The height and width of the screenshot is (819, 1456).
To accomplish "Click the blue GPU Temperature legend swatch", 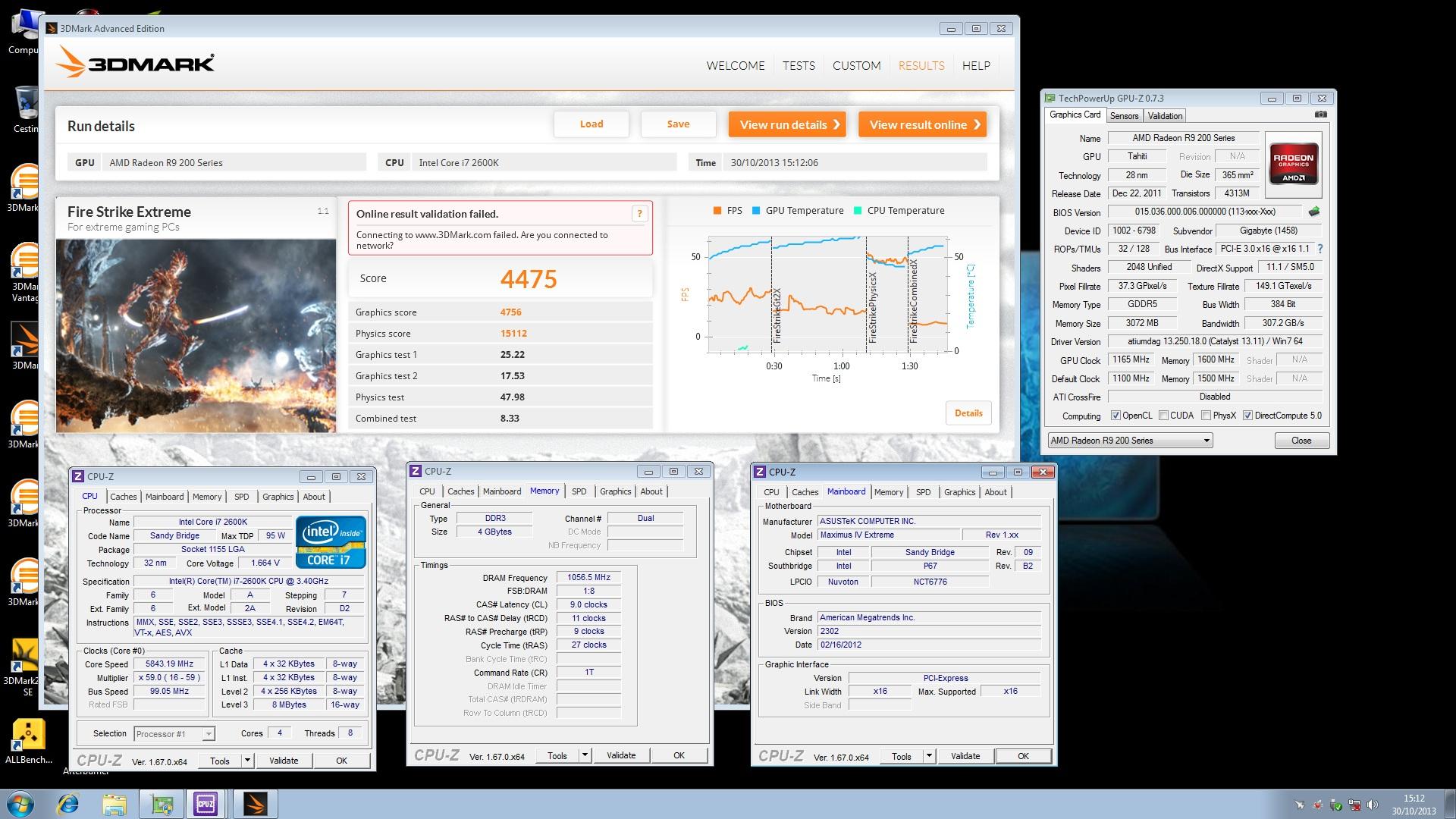I will coord(756,211).
